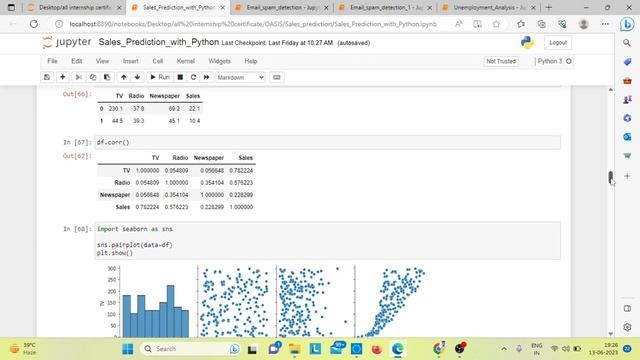Show hidden system tray icons
This screenshot has height=360, width=640.
(504, 349)
